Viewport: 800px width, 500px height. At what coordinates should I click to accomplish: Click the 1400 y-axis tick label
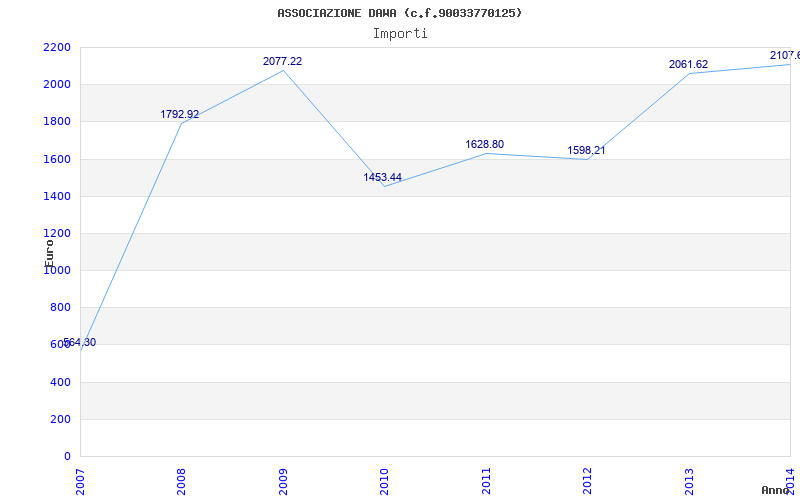(57, 196)
